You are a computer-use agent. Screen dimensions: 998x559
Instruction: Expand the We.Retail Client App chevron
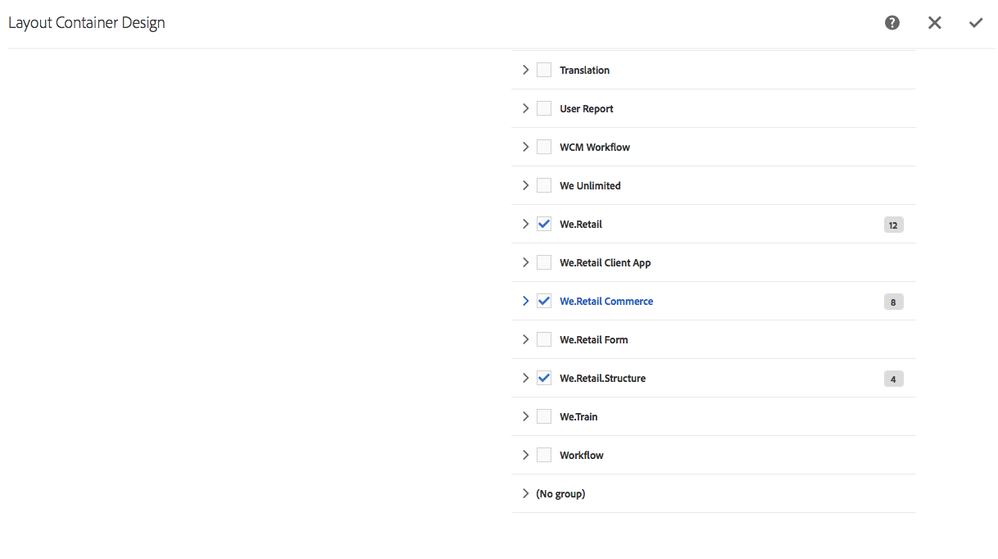click(x=525, y=262)
